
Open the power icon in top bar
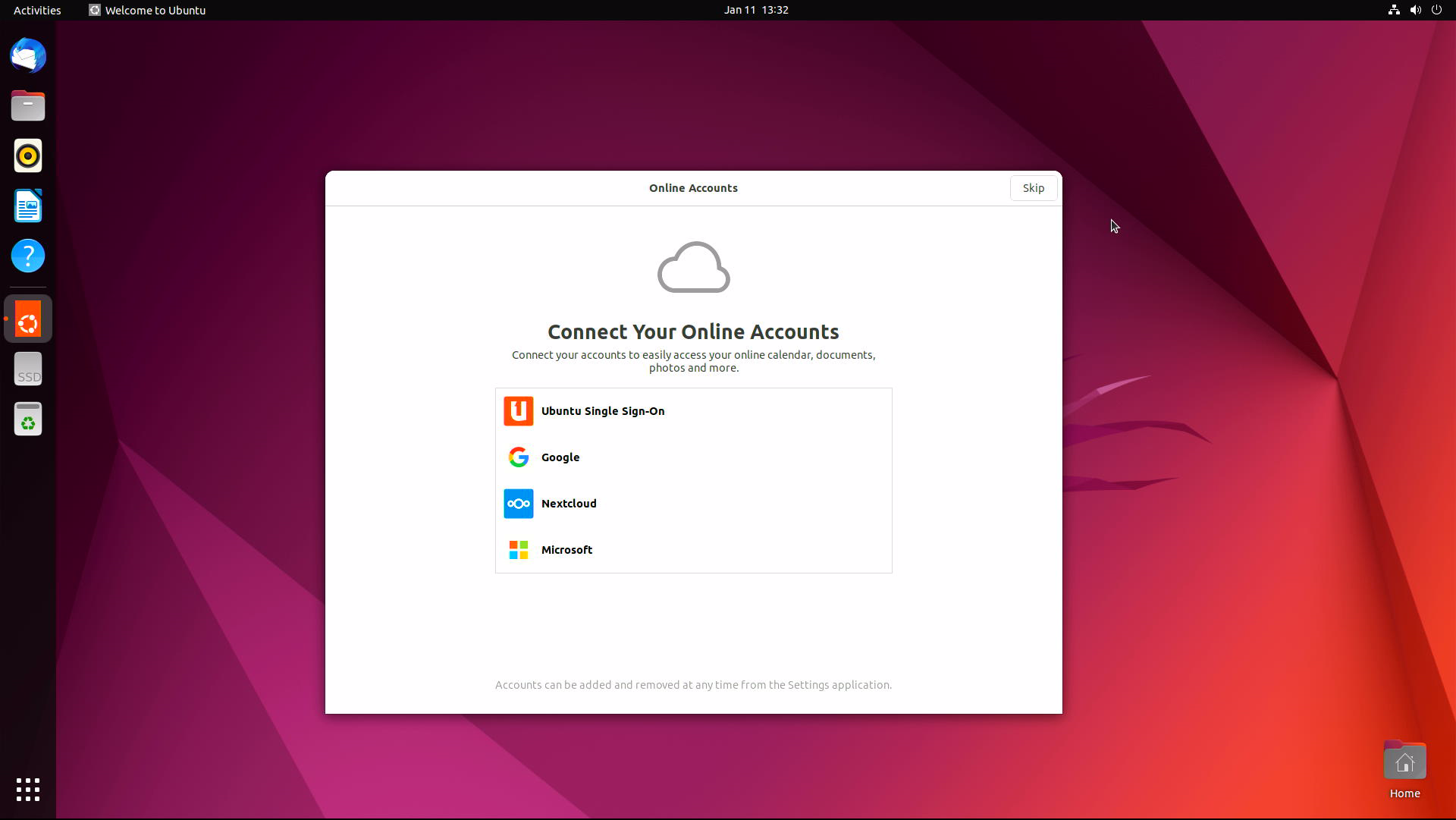tap(1436, 10)
